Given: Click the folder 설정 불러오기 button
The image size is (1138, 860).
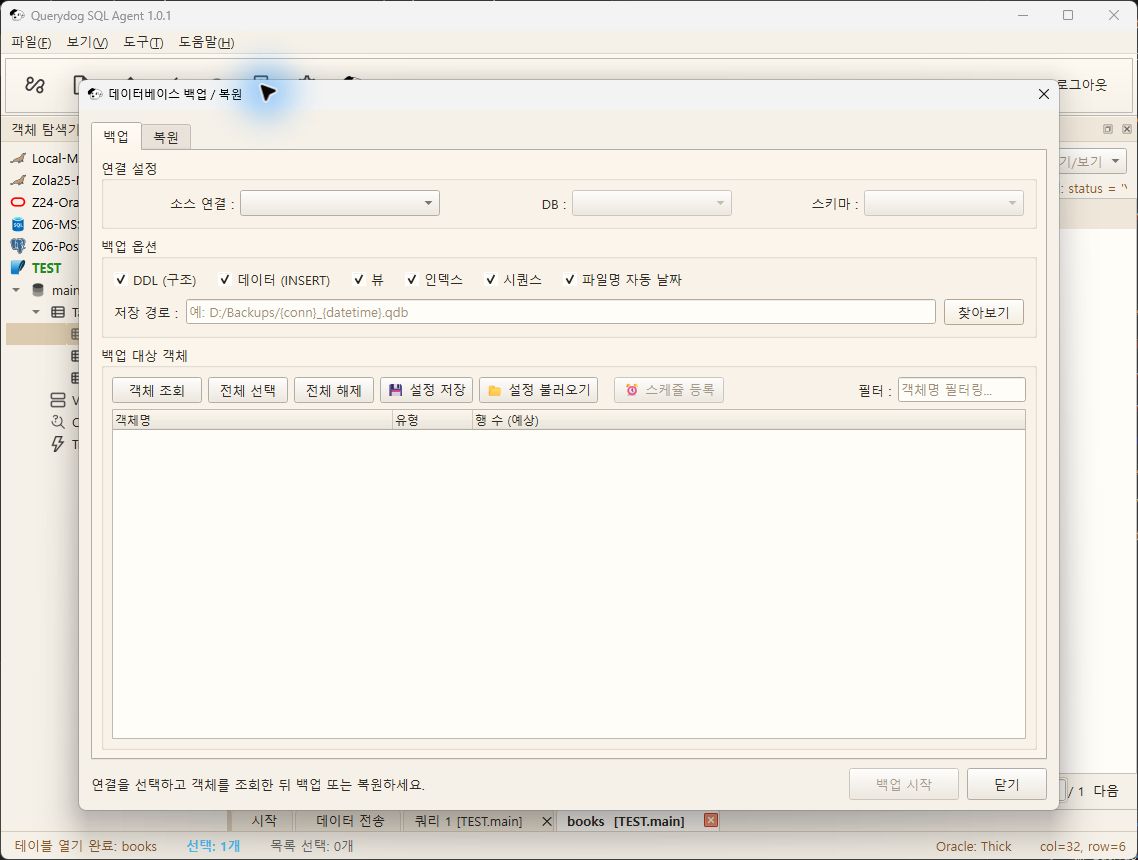Looking at the screenshot, I should pyautogui.click(x=539, y=390).
